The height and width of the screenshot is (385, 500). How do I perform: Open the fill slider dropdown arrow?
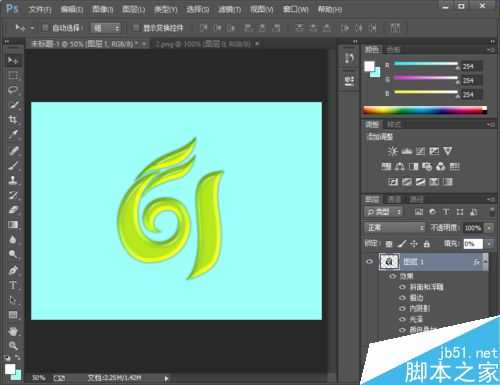pos(489,244)
